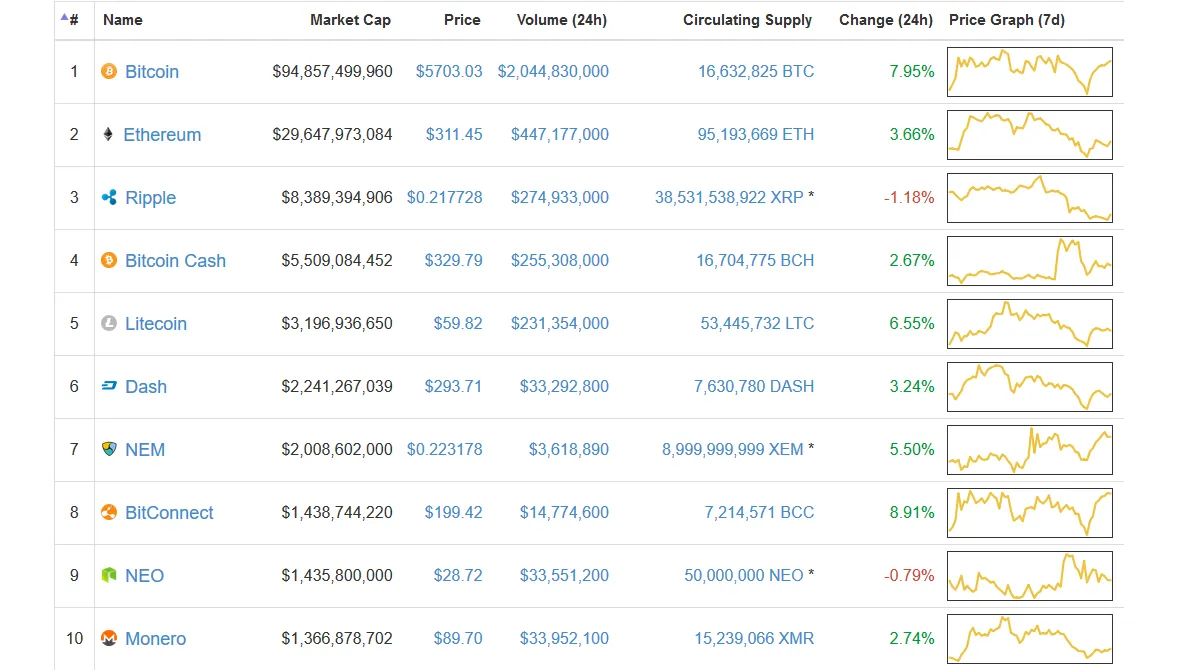Open the NEM name link
Viewport: 1190px width, 670px height.
click(x=145, y=449)
